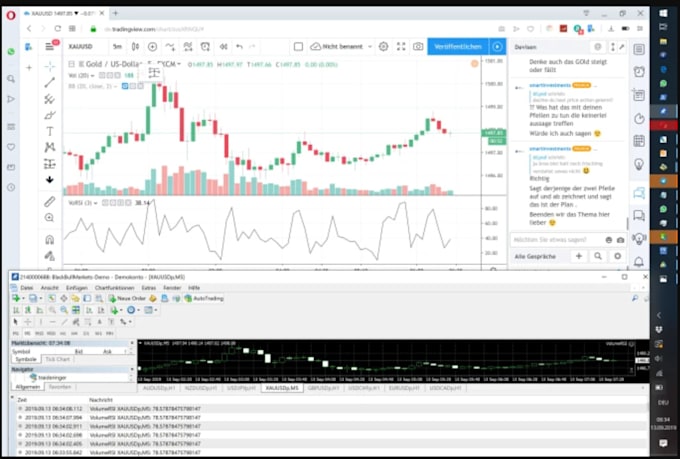Undo last action in TradingView toolbar

tap(239, 46)
